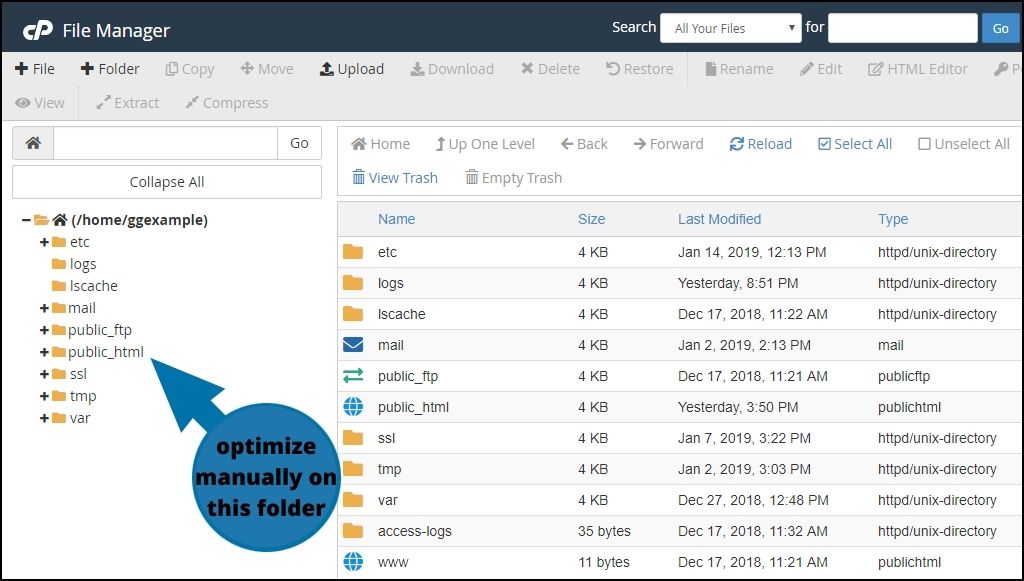The height and width of the screenshot is (581, 1024).
Task: Click the cPanel logo icon
Action: 37,30
